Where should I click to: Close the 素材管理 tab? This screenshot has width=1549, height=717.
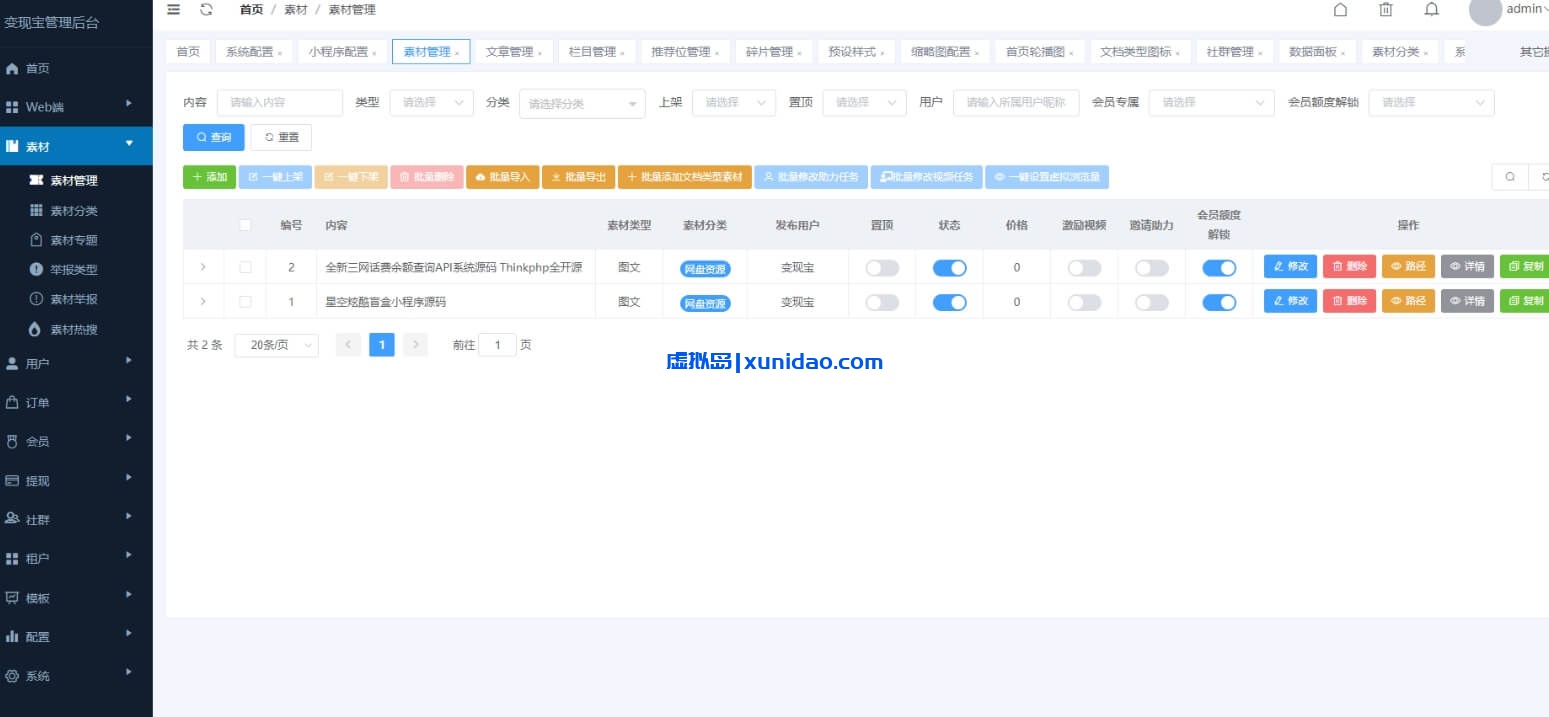[459, 51]
